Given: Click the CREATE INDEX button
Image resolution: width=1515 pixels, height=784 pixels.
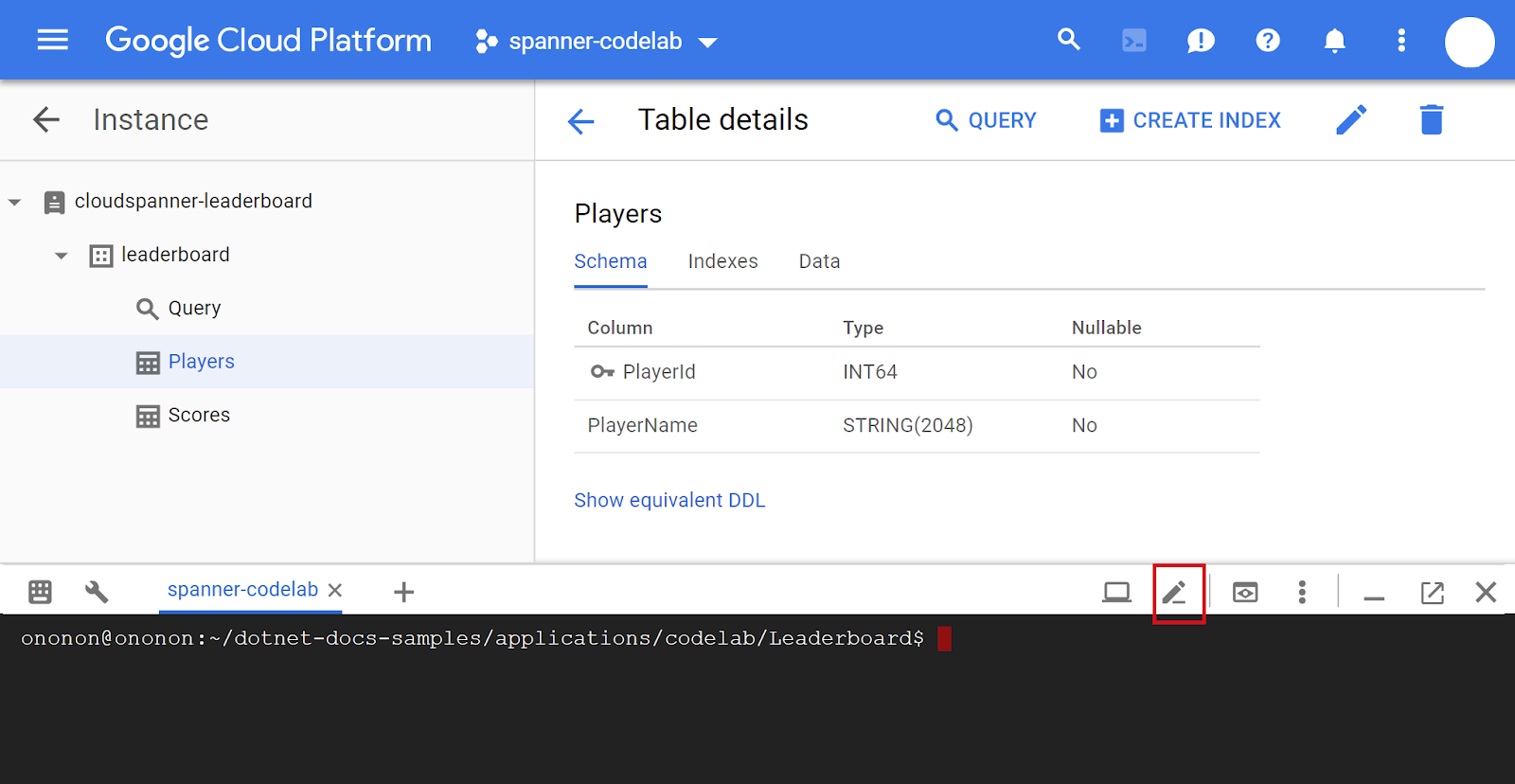Looking at the screenshot, I should point(1189,120).
